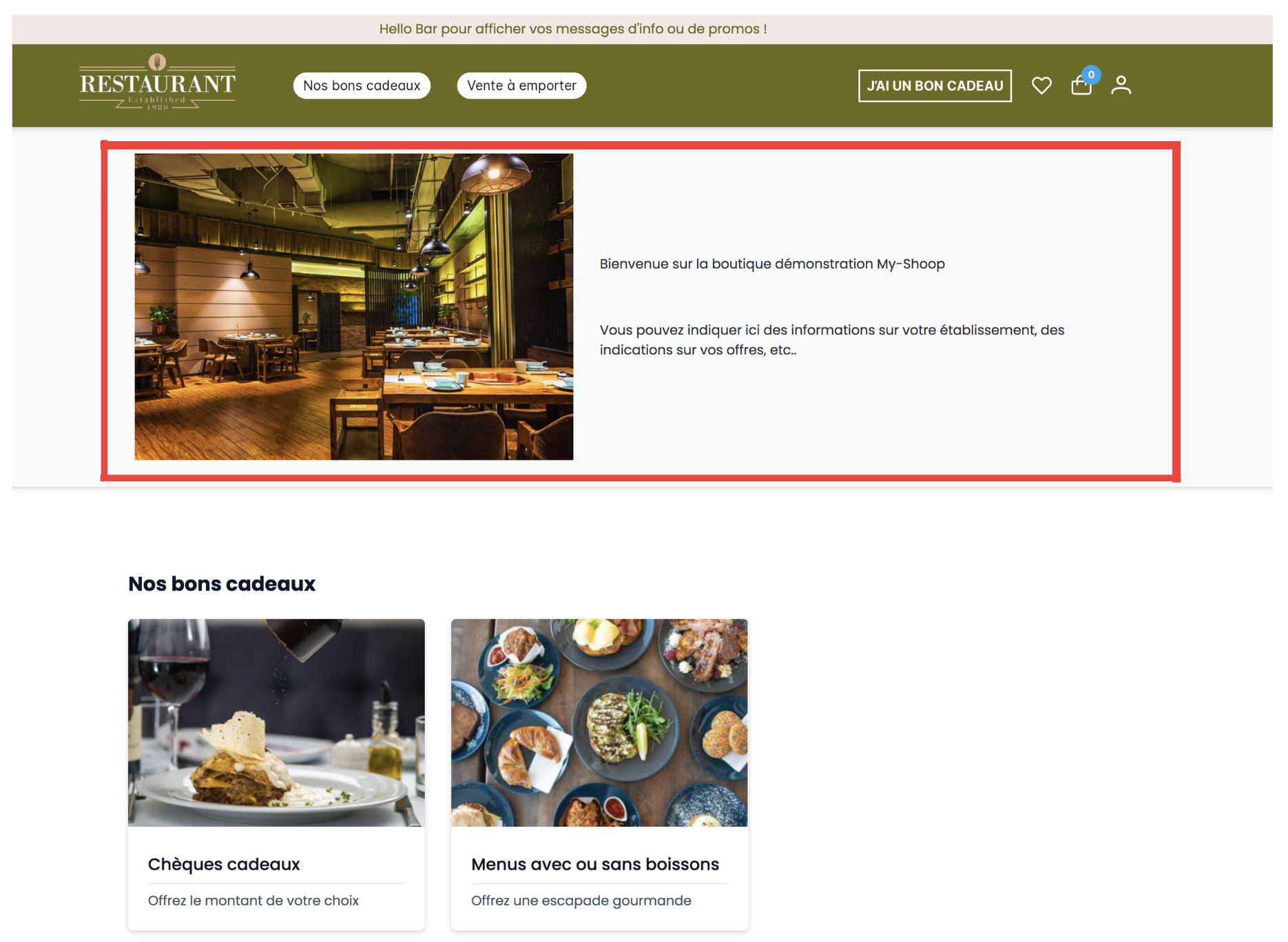
Task: Click the Restaurant logo
Action: [157, 82]
